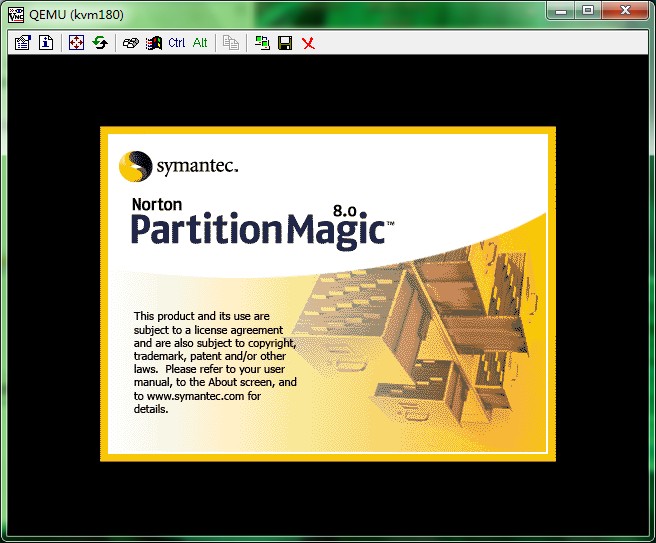Maximize the QEMU (kvm180) window

coord(588,10)
